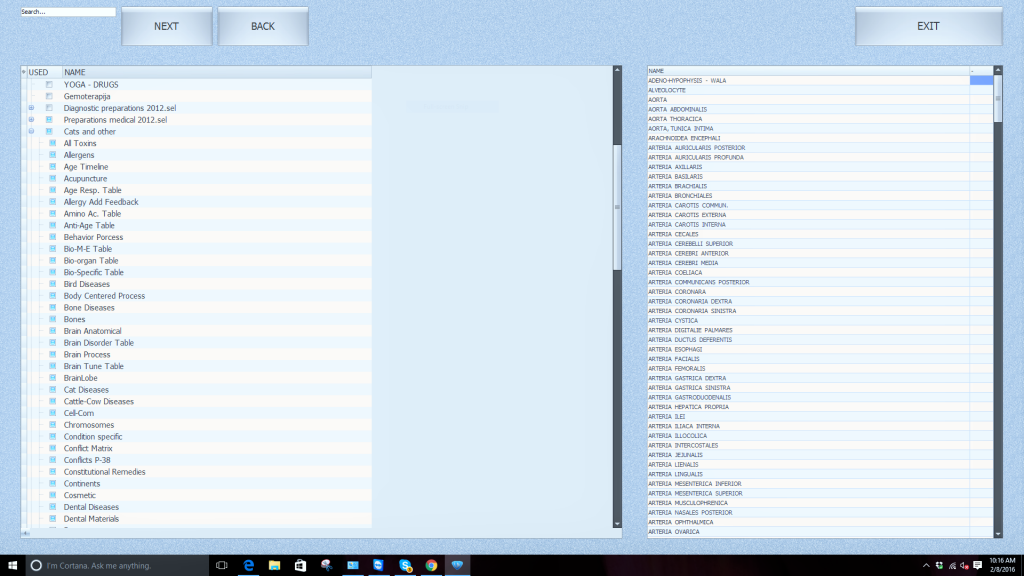Click the EXIT button
Image resolution: width=1024 pixels, height=576 pixels.
pos(928,26)
